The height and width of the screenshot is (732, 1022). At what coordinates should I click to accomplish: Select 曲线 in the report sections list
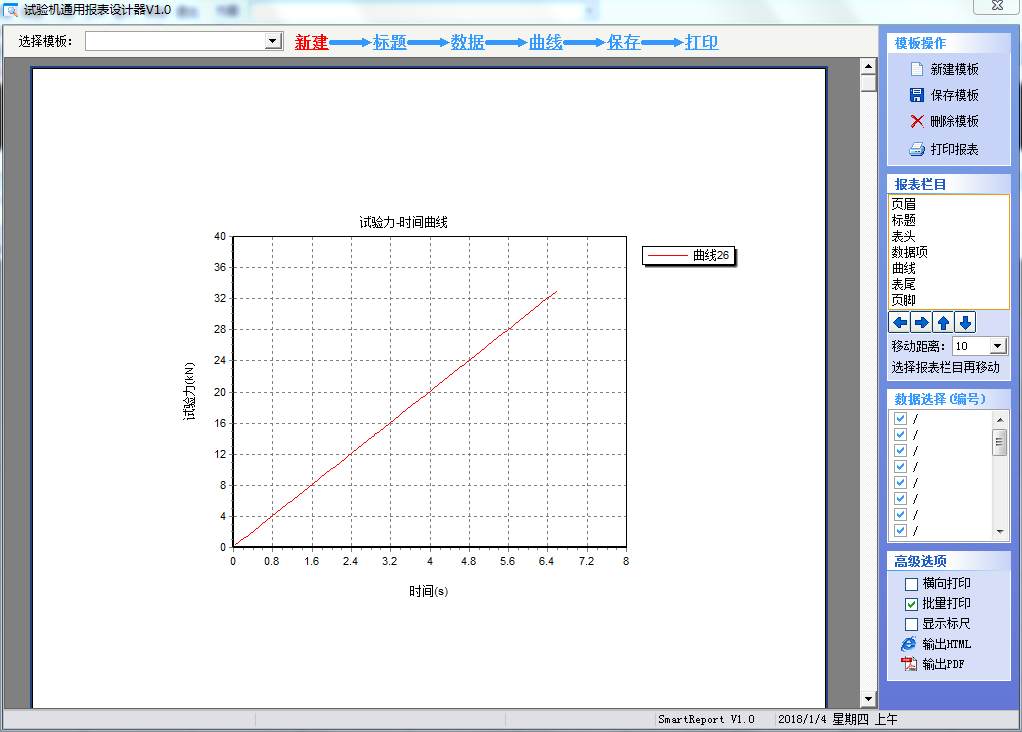(x=903, y=268)
